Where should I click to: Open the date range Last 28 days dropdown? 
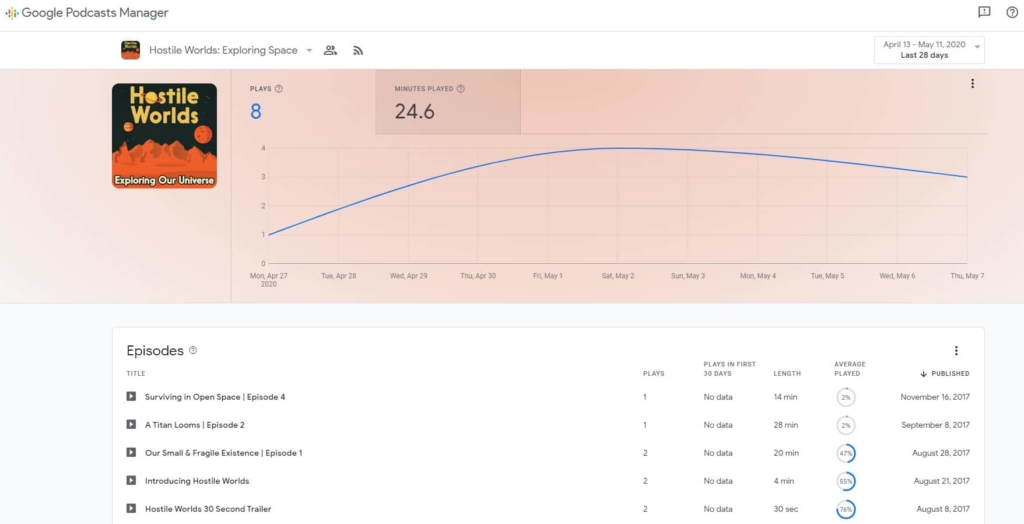click(929, 50)
